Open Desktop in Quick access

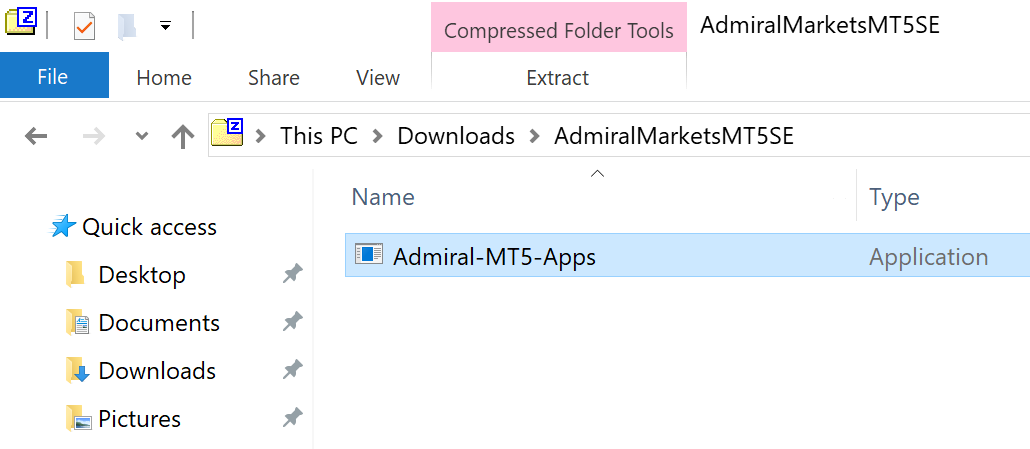[142, 275]
